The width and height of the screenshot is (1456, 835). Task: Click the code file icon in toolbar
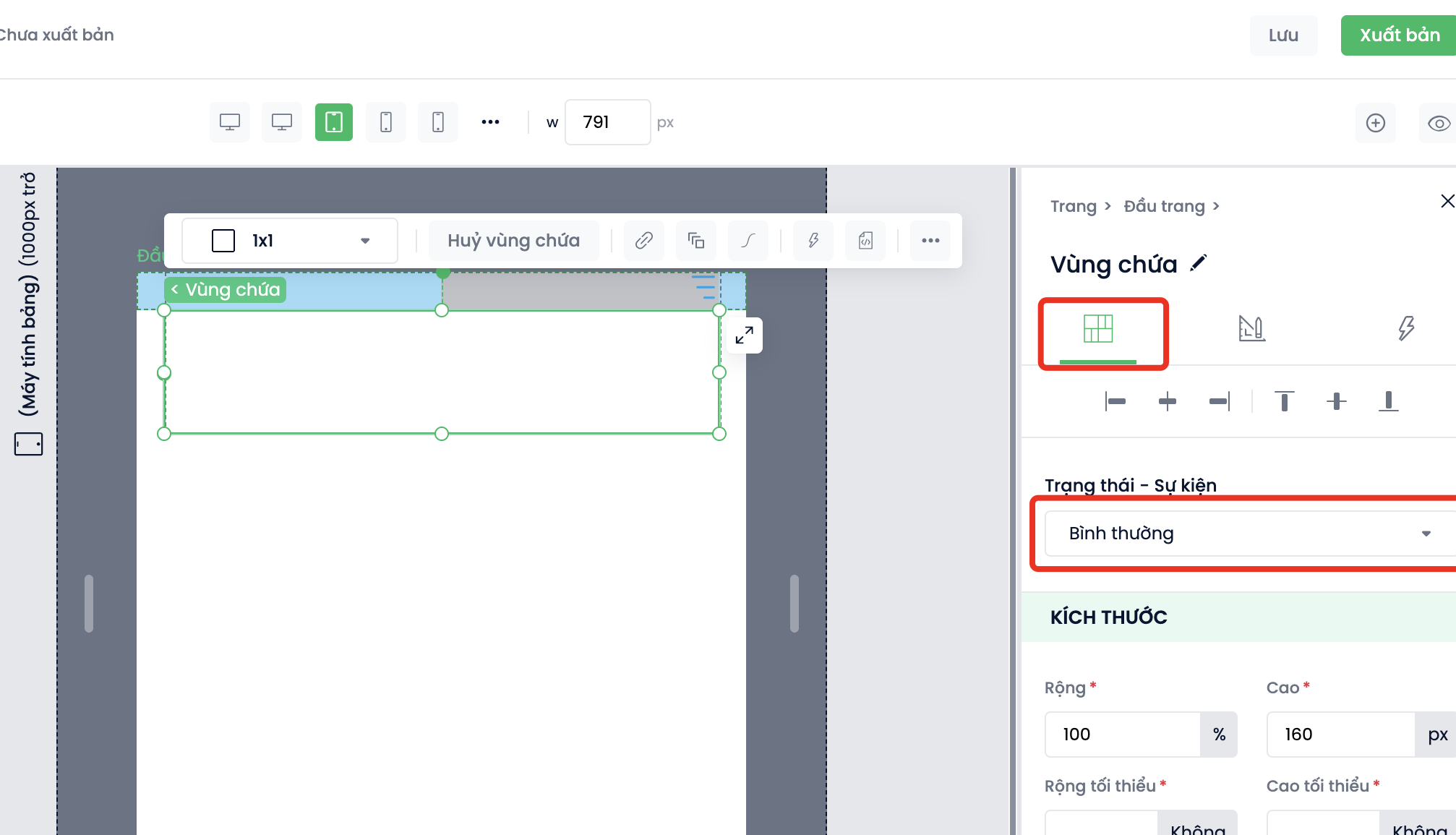[865, 241]
